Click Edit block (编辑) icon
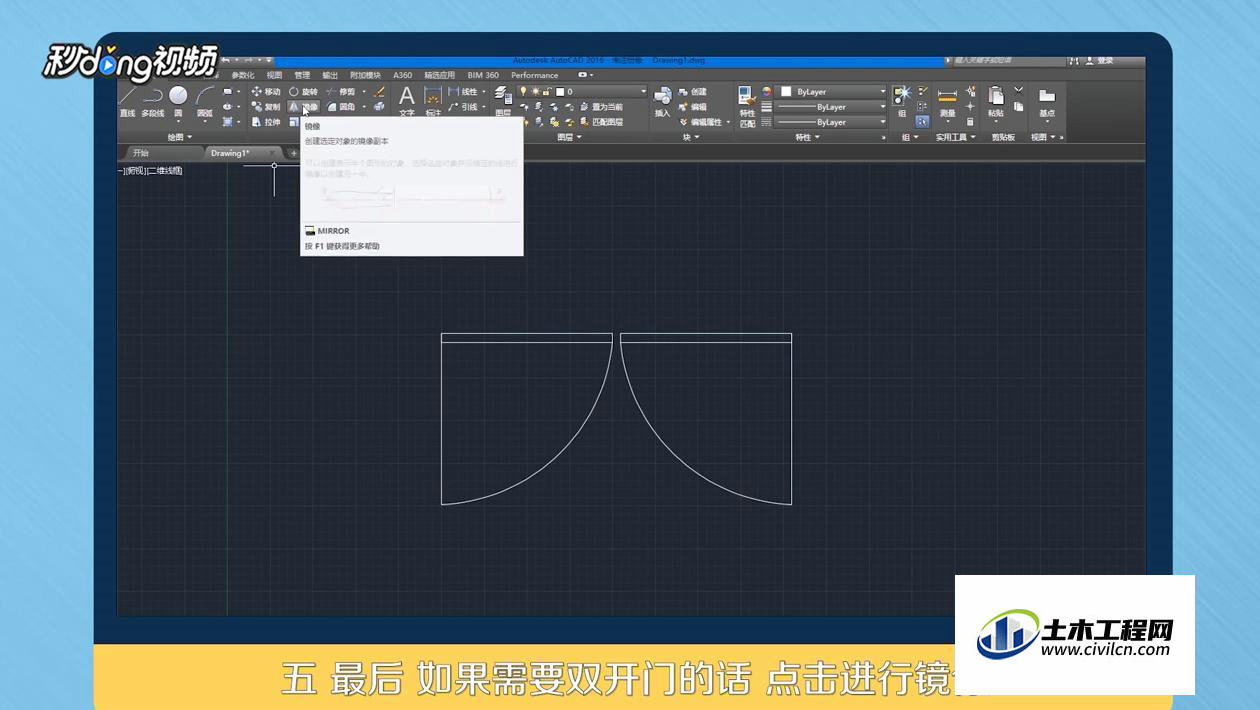This screenshot has width=1260, height=710. [x=693, y=106]
